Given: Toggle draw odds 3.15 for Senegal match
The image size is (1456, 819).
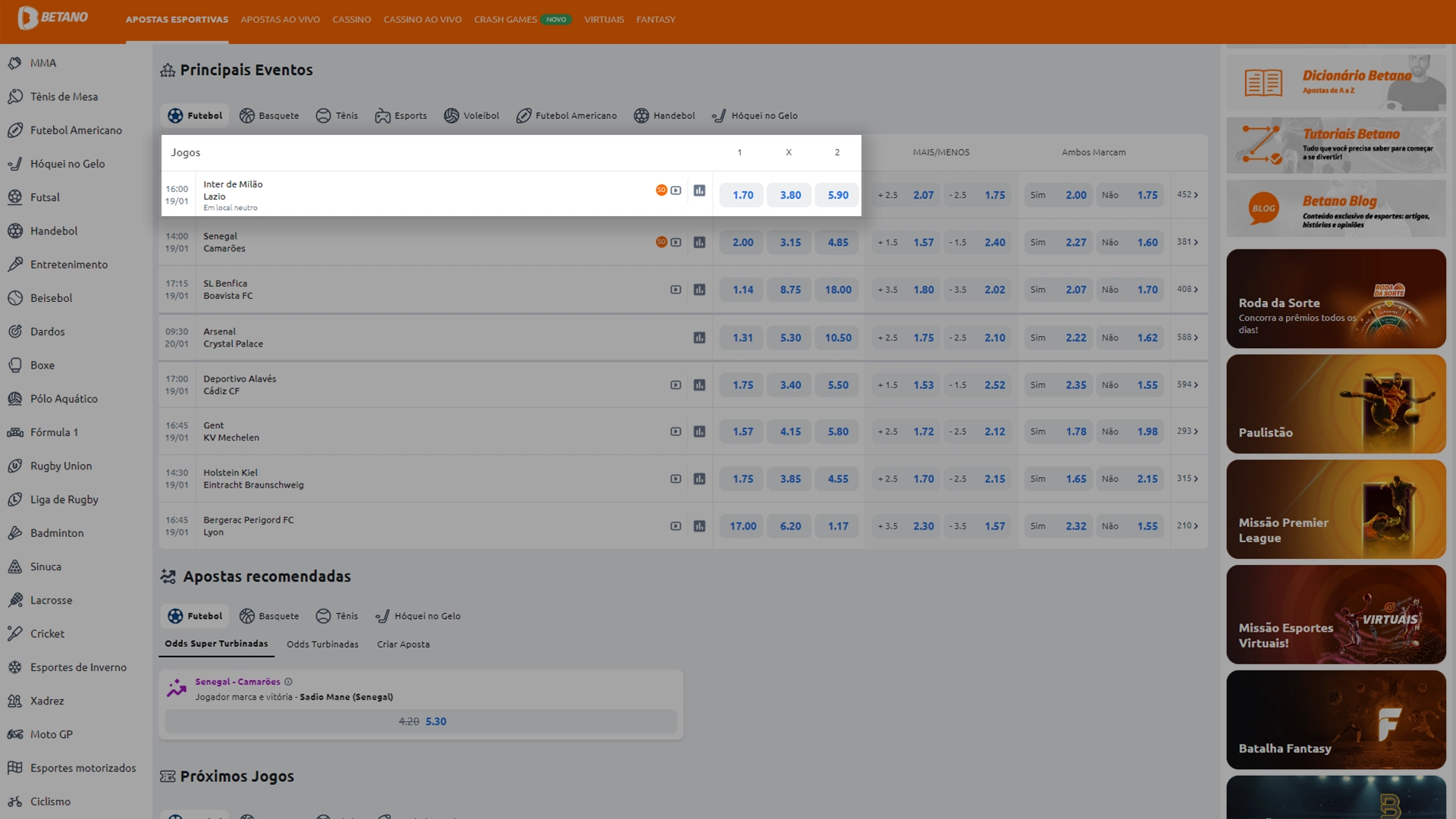Looking at the screenshot, I should tap(790, 243).
